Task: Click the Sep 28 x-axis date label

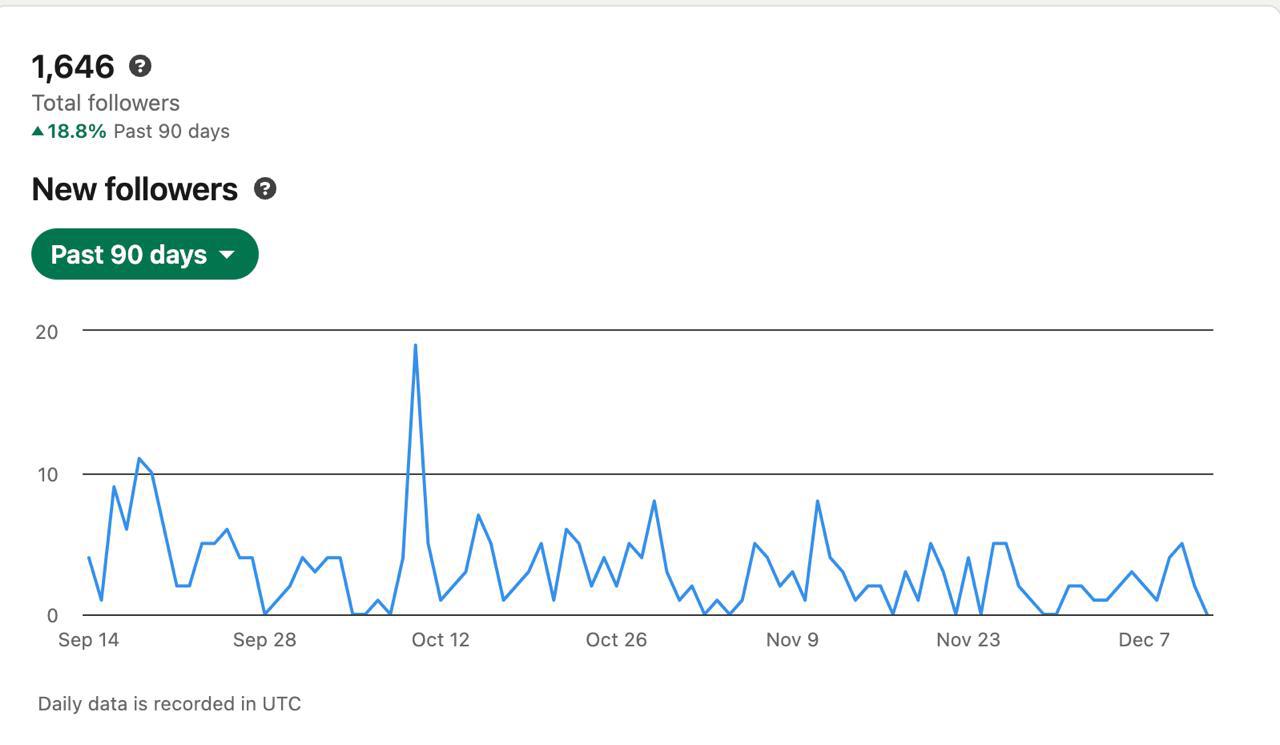Action: [264, 640]
